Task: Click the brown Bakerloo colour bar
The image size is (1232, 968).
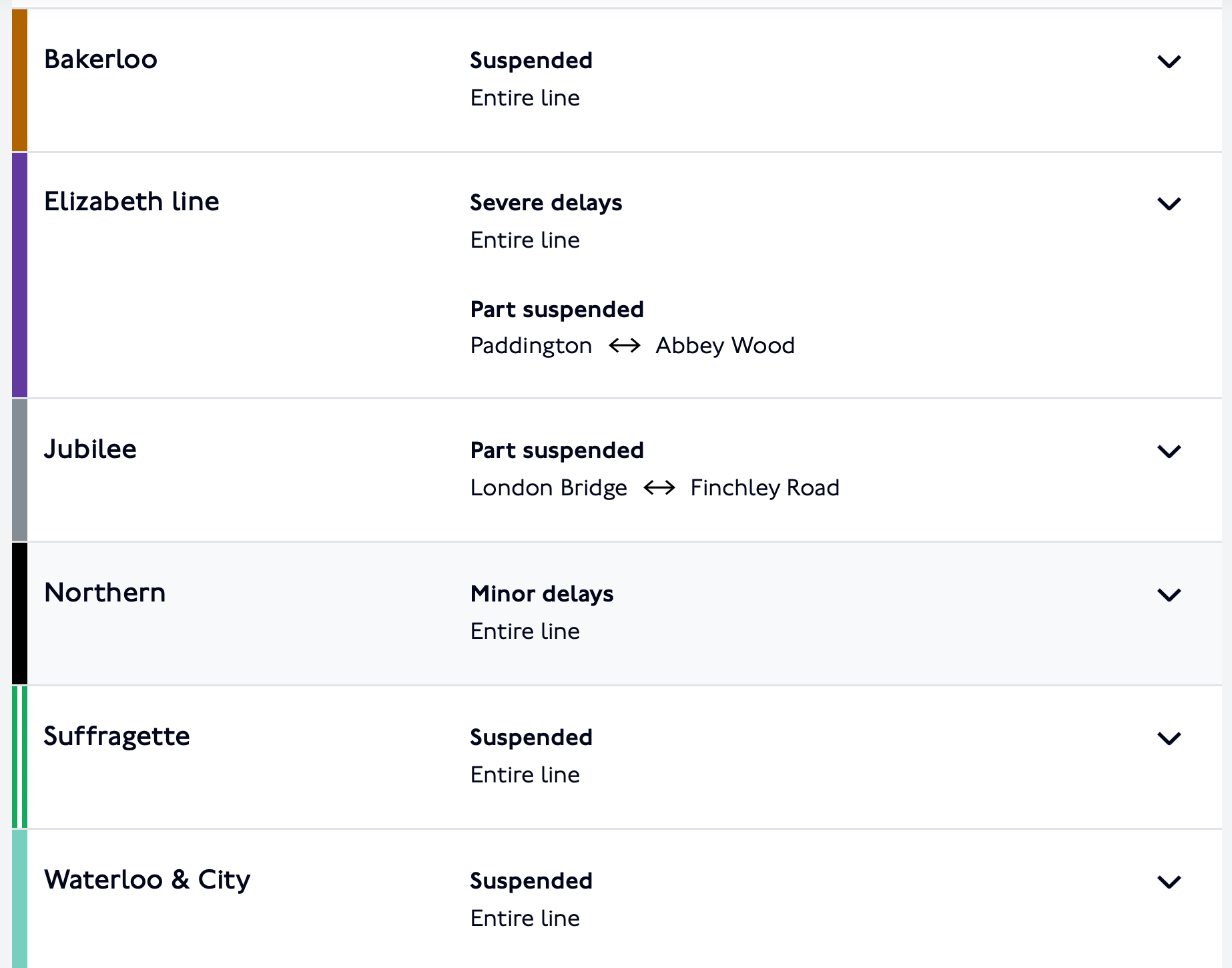Action: click(x=20, y=80)
